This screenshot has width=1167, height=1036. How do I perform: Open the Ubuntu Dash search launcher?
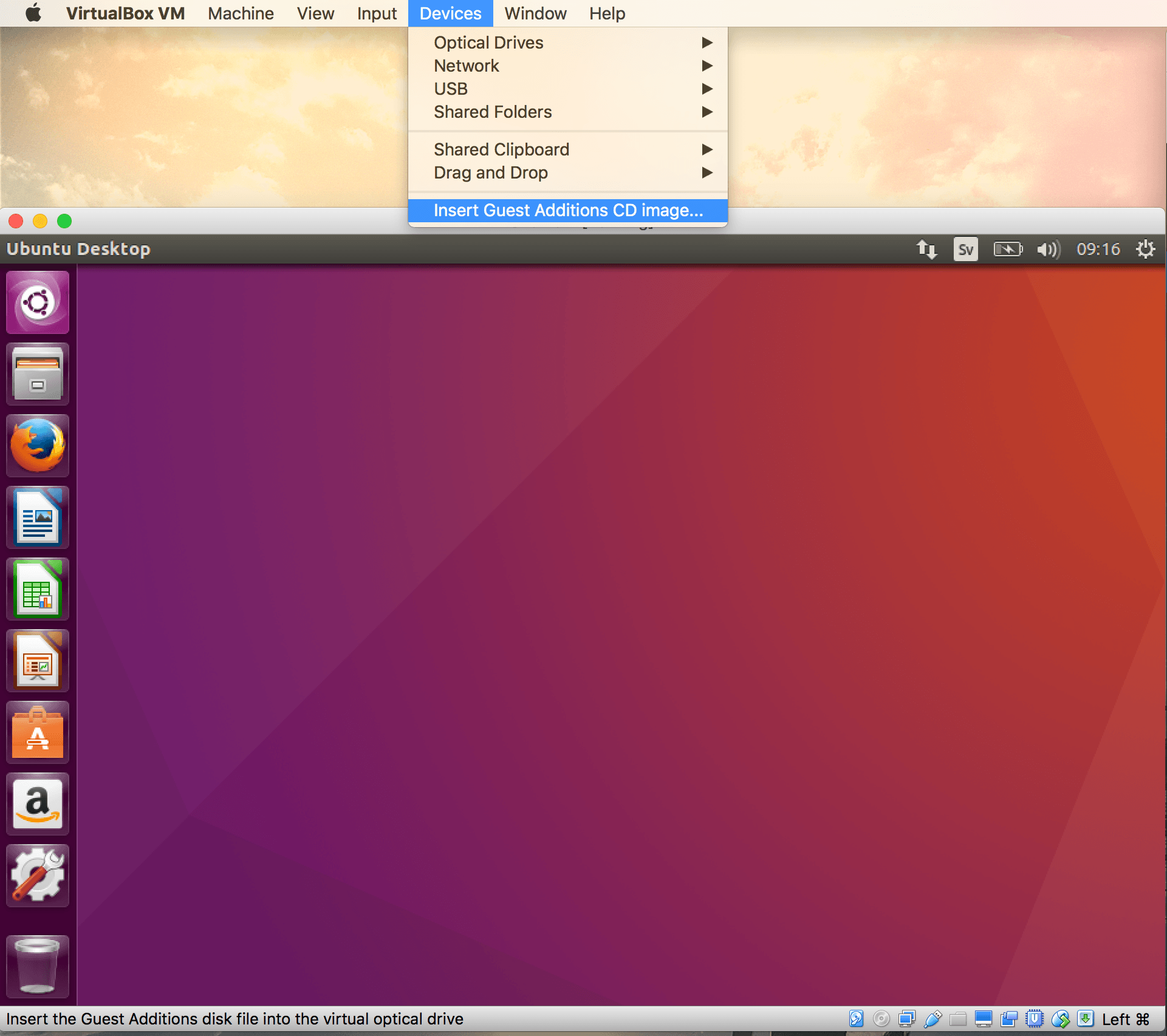38,302
